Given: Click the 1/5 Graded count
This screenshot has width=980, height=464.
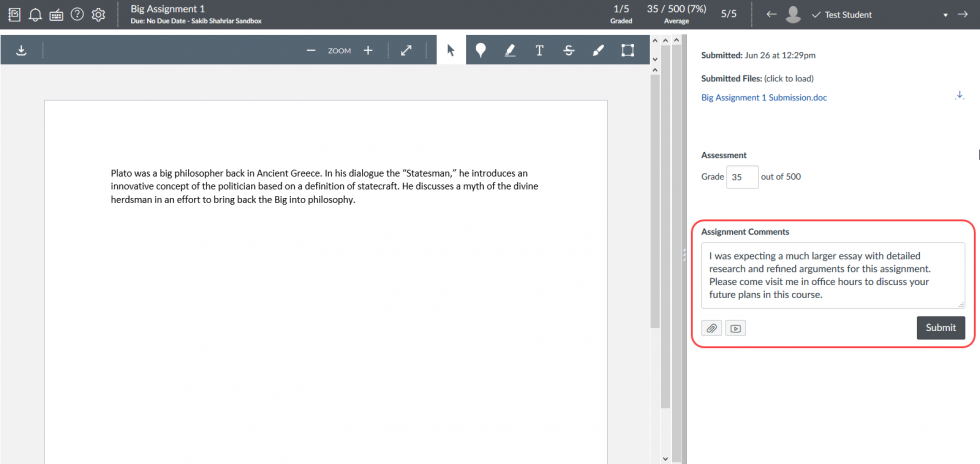Looking at the screenshot, I should 621,14.
